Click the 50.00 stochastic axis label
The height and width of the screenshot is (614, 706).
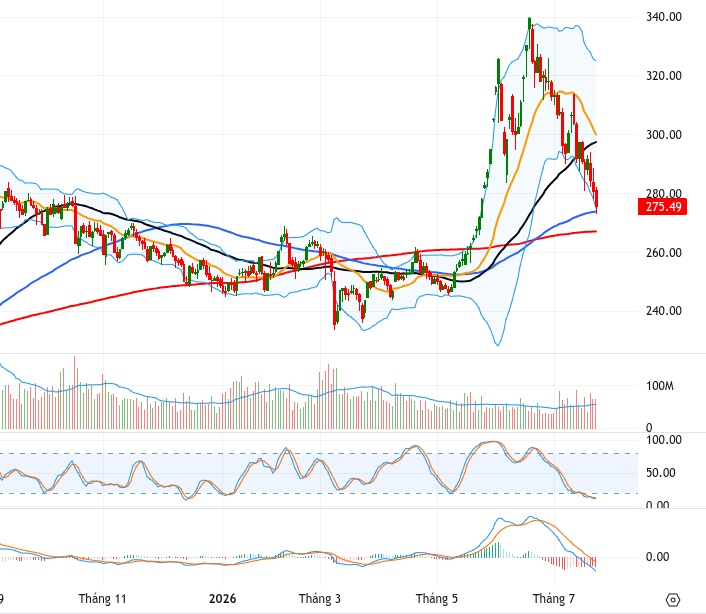661,473
